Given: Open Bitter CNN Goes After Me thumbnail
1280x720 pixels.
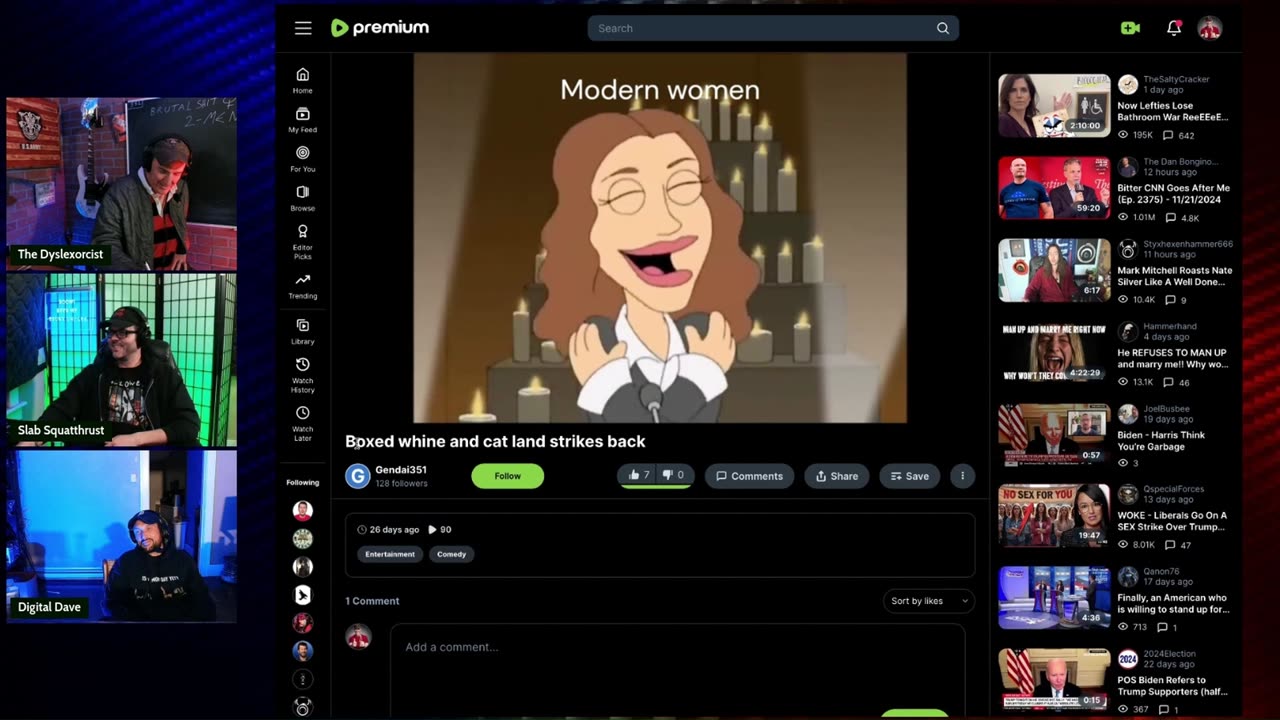Looking at the screenshot, I should click(1054, 187).
